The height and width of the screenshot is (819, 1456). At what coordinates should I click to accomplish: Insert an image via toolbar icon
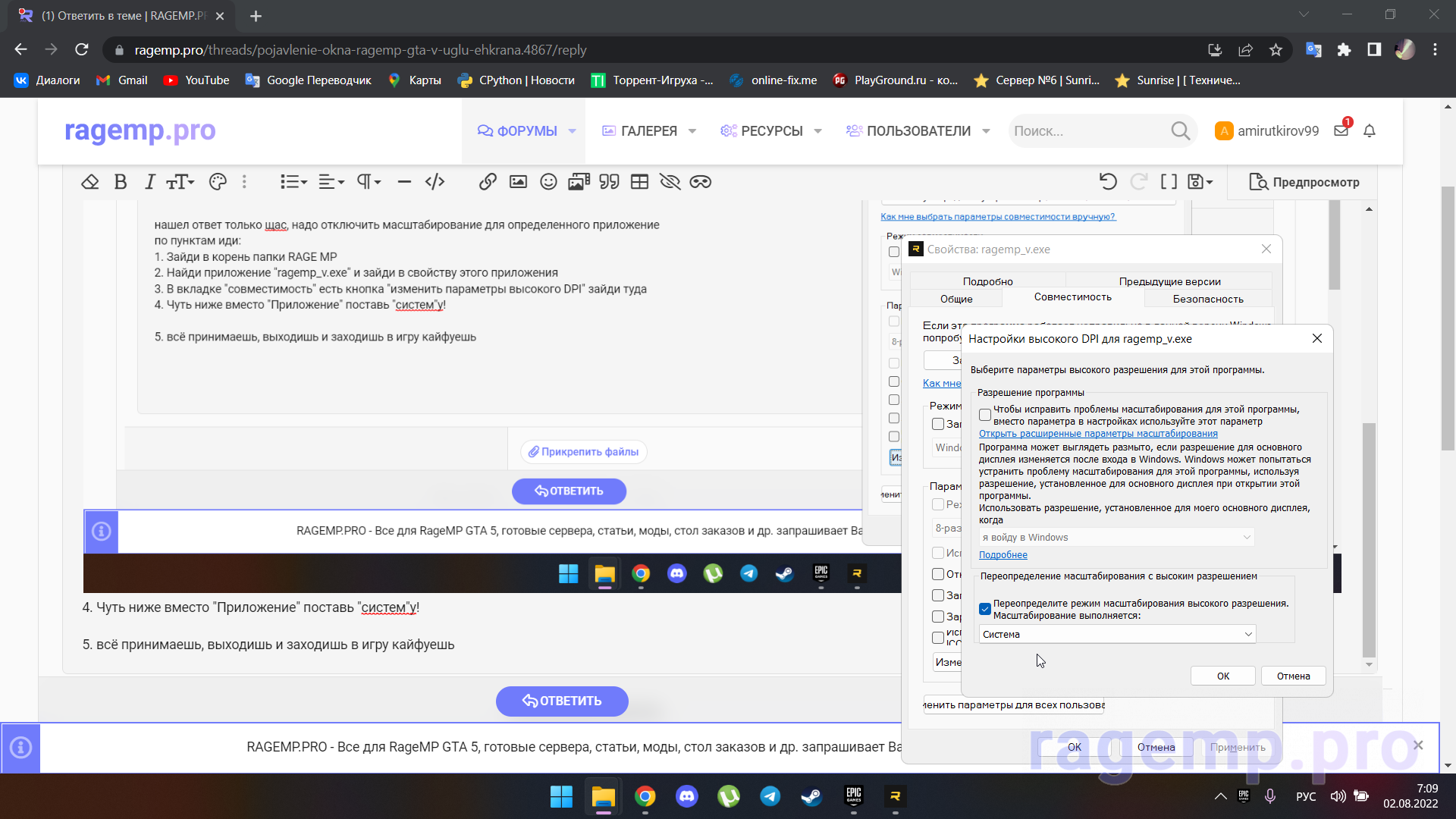pos(518,182)
